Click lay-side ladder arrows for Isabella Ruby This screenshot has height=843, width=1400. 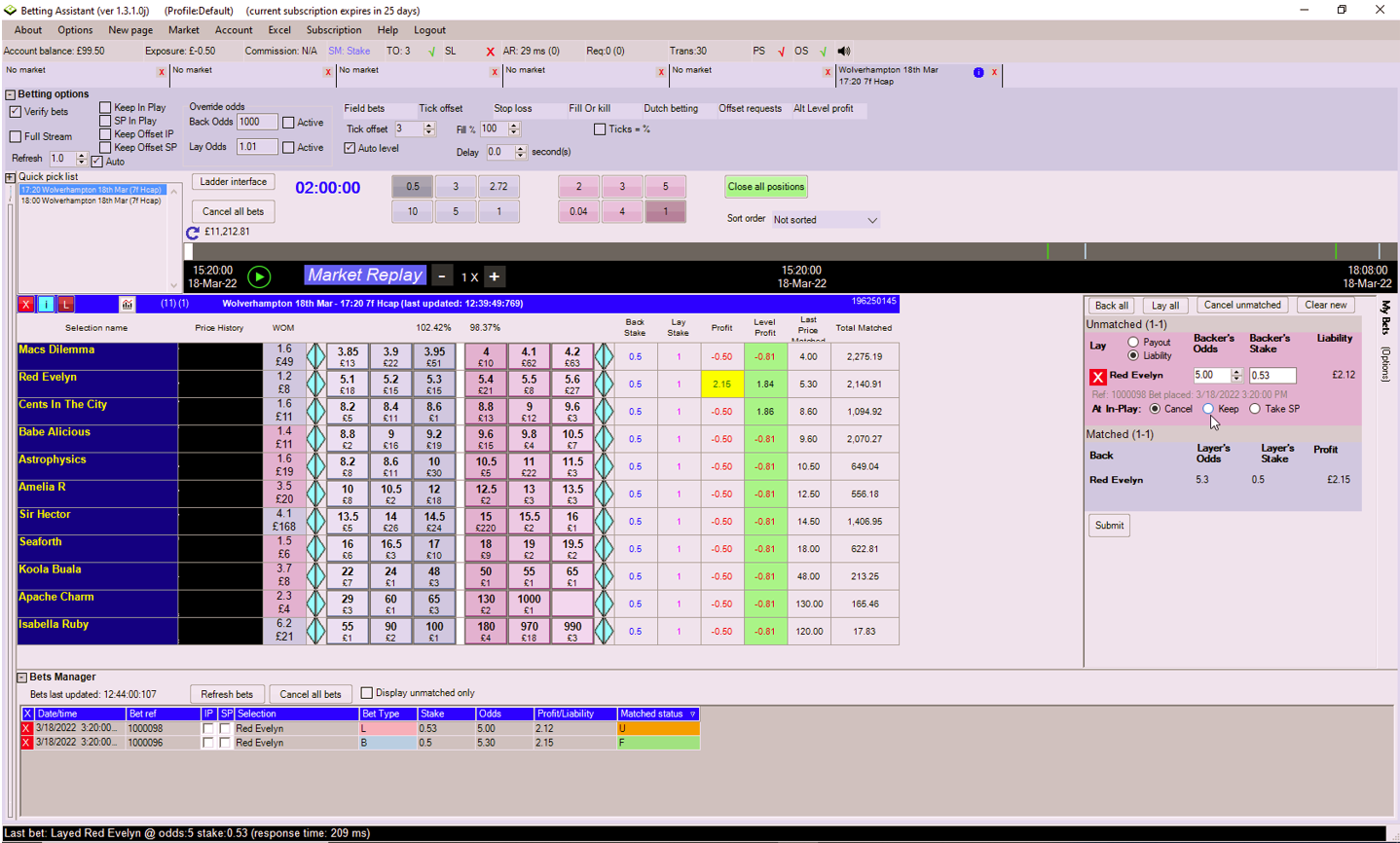click(604, 631)
